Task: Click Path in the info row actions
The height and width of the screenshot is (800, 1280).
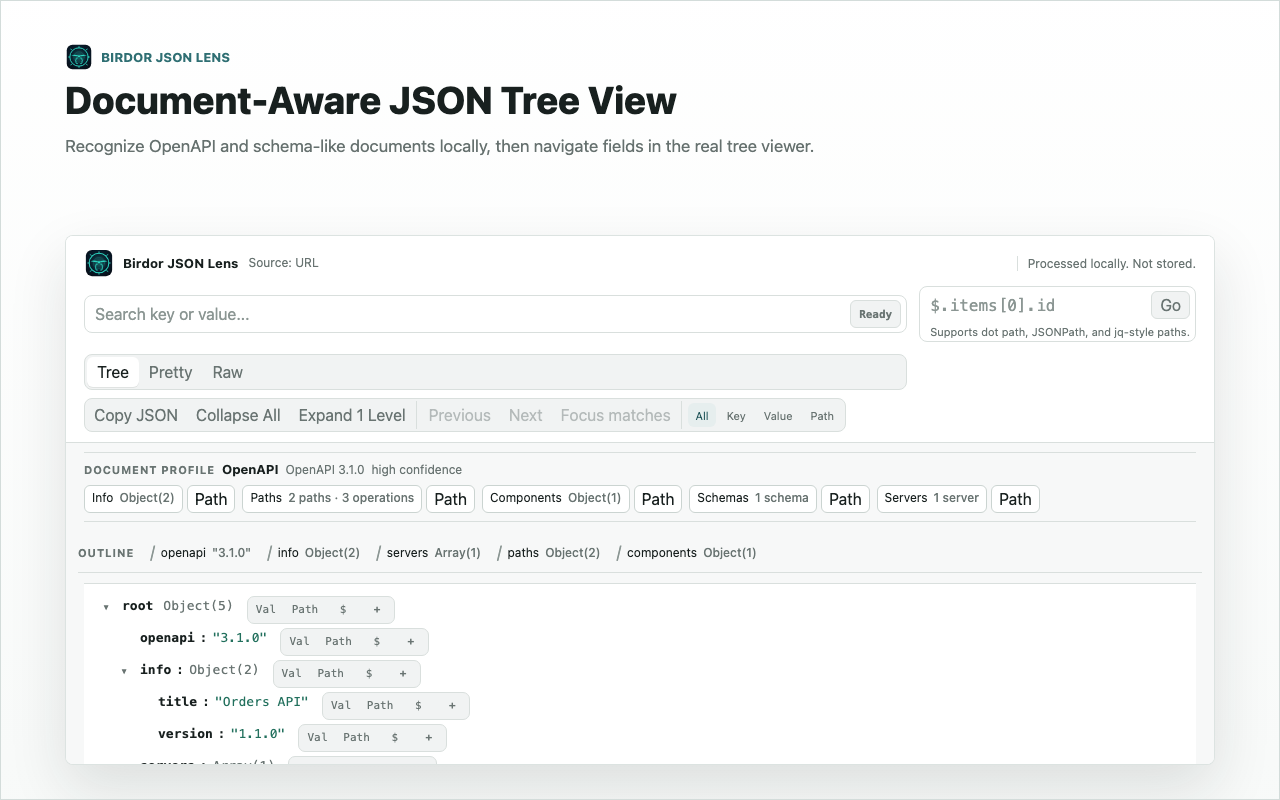Action: [x=331, y=673]
